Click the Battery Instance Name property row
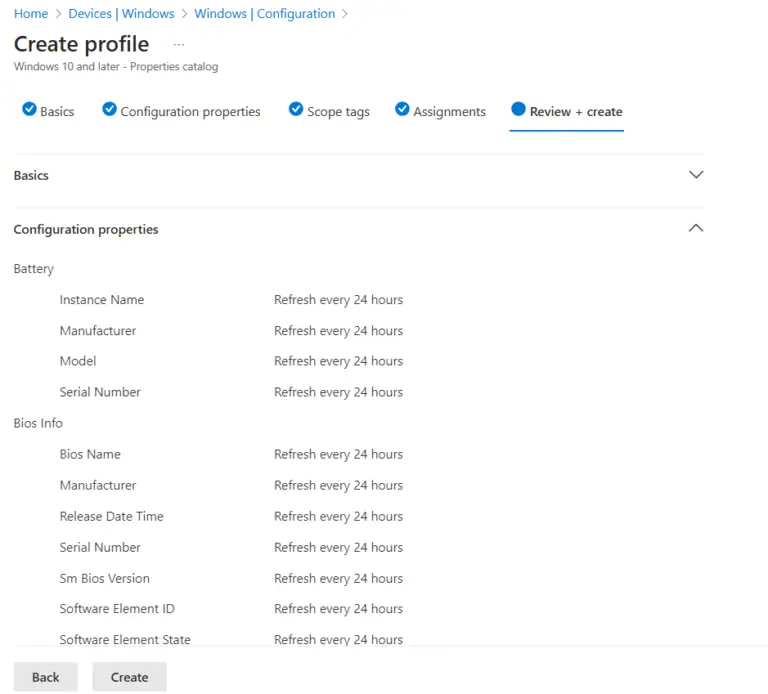The height and width of the screenshot is (694, 768). [101, 300]
